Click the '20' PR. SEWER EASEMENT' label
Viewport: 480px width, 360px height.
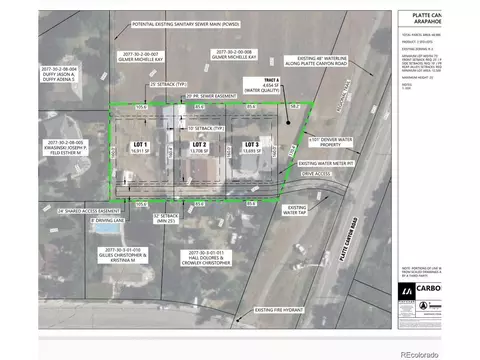coord(211,96)
